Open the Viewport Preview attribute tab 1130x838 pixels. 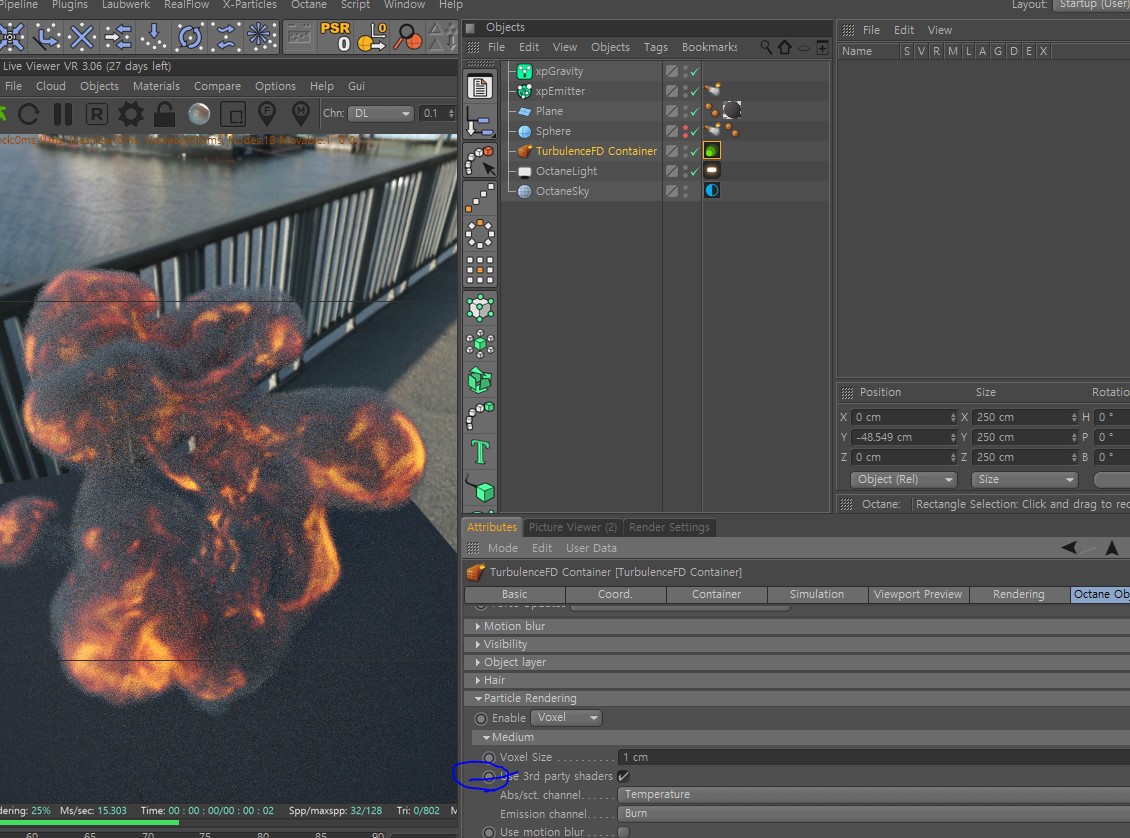[x=917, y=594]
